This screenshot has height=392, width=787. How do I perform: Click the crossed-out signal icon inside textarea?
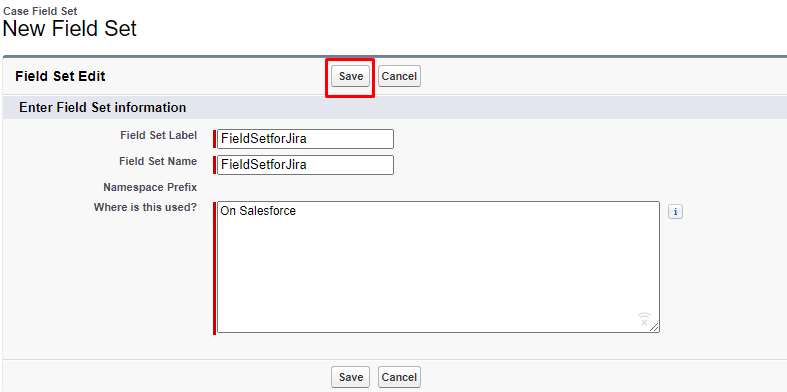coord(644,319)
